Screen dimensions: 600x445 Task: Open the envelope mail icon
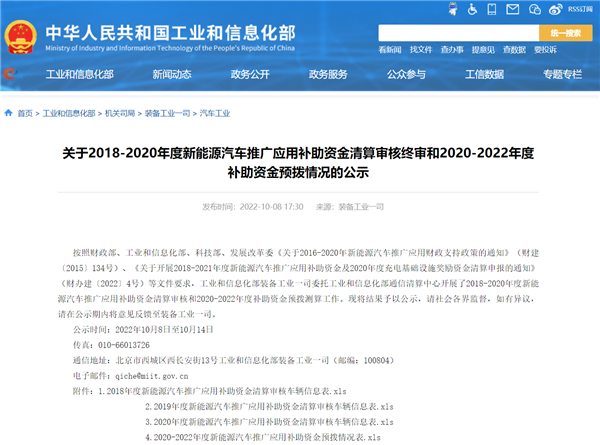point(513,9)
